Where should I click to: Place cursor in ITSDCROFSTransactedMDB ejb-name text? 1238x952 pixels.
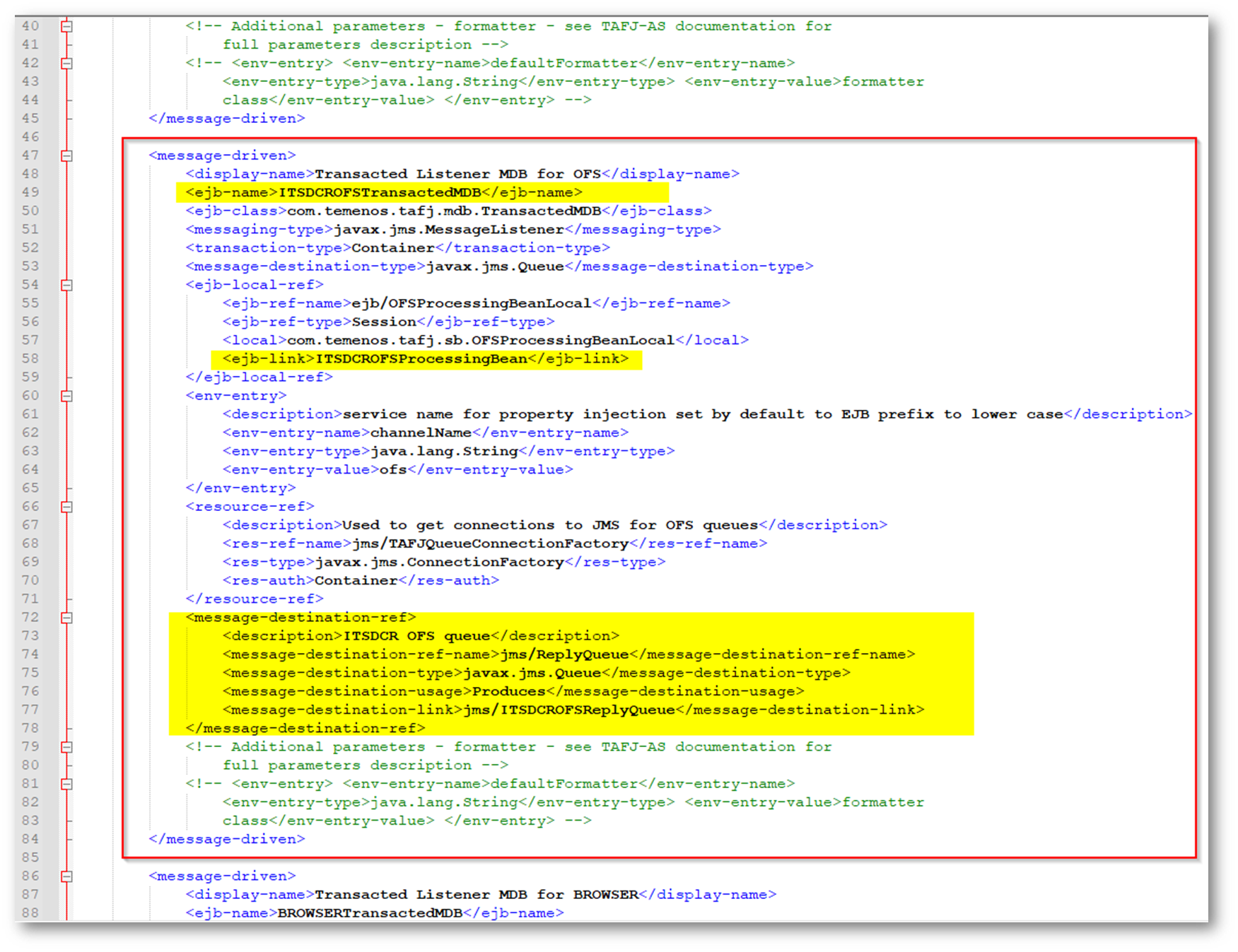[380, 192]
